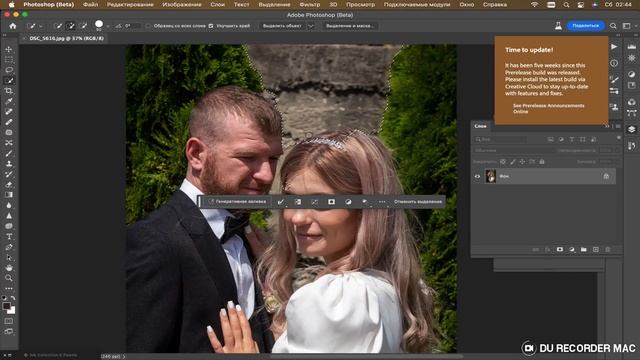Open tool preset picker dropdown arrow
Image resolution: width=640 pixels, height=360 pixels.
[41, 26]
